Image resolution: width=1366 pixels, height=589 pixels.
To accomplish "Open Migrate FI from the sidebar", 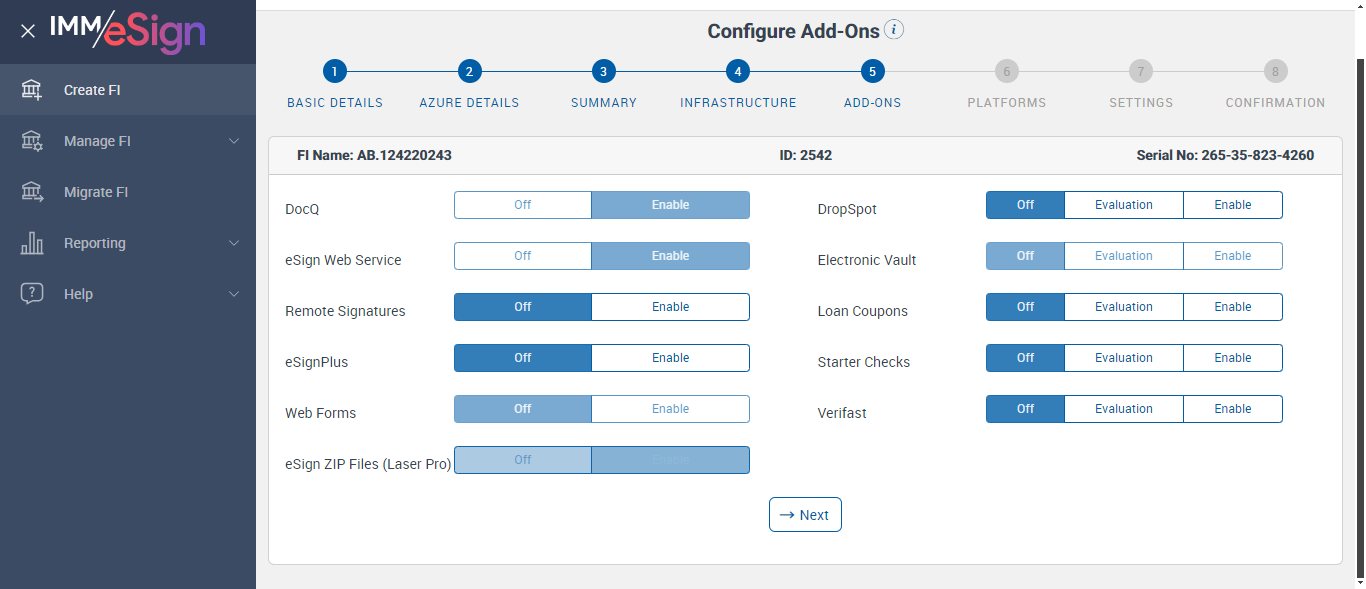I will pyautogui.click(x=96, y=192).
